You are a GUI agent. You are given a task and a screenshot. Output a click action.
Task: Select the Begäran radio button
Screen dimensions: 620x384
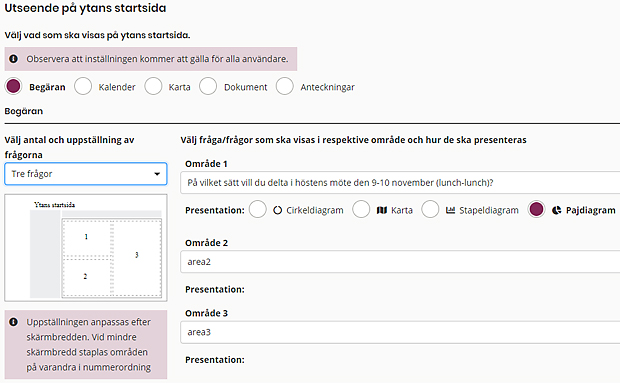coord(13,86)
